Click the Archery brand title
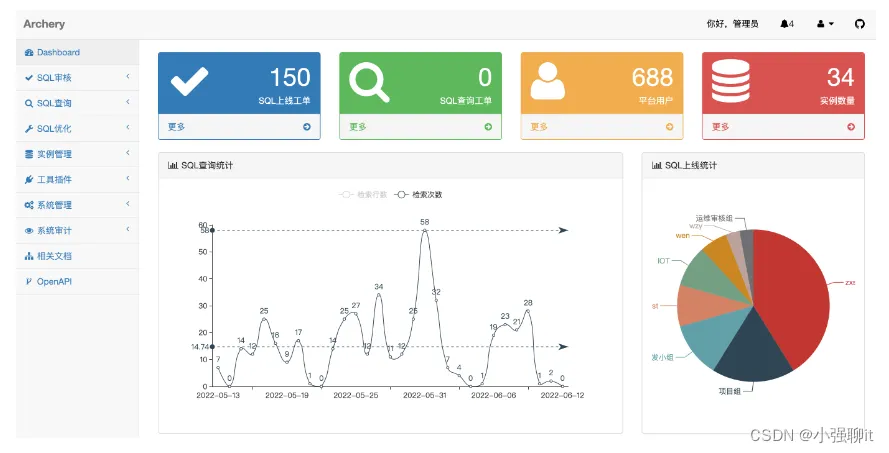Viewport: 889px width, 453px height. (44, 24)
